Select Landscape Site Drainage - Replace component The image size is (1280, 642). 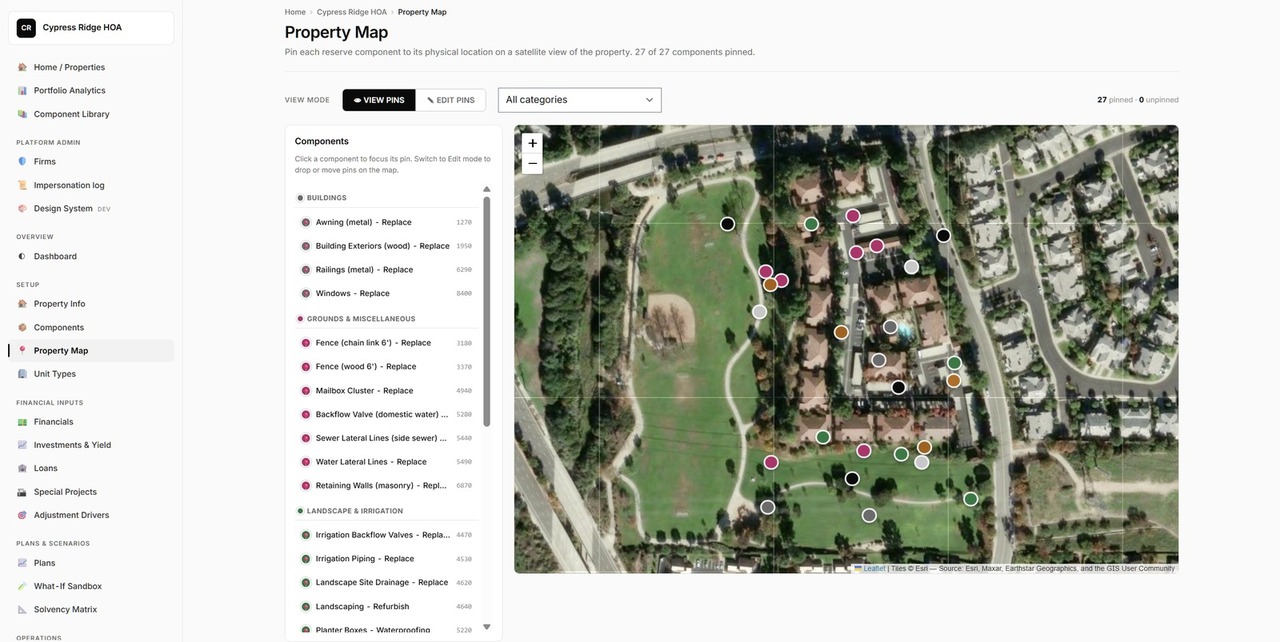click(x=387, y=582)
